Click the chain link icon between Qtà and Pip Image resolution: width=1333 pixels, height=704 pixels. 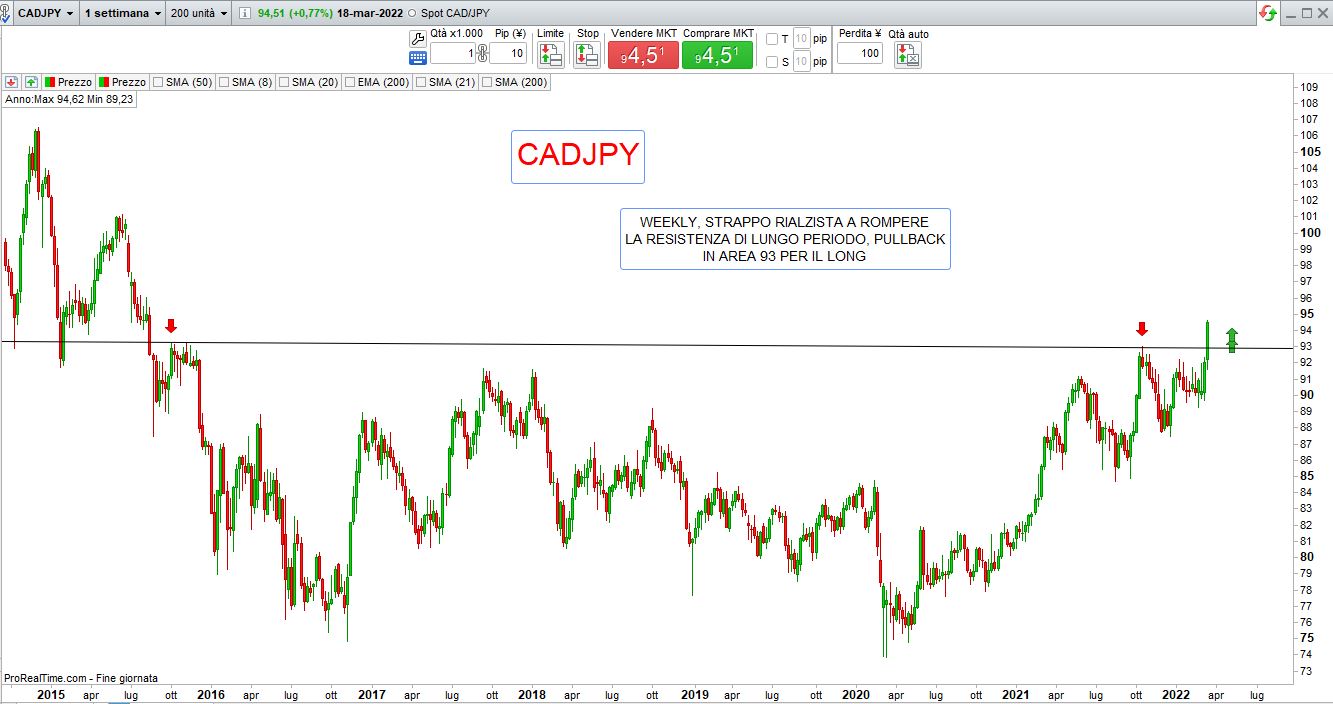click(481, 54)
